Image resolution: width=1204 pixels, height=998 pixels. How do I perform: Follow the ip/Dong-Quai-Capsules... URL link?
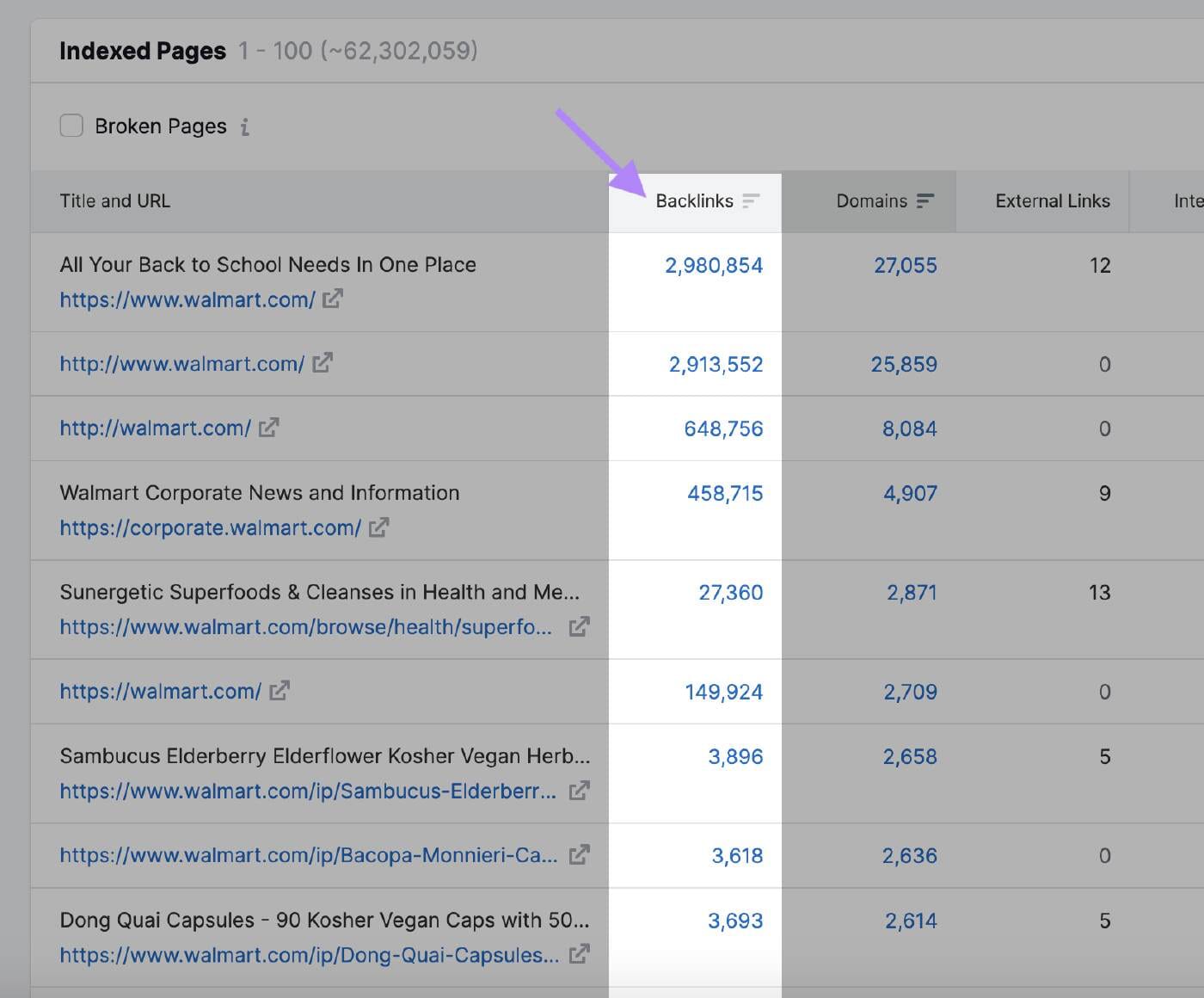(310, 955)
